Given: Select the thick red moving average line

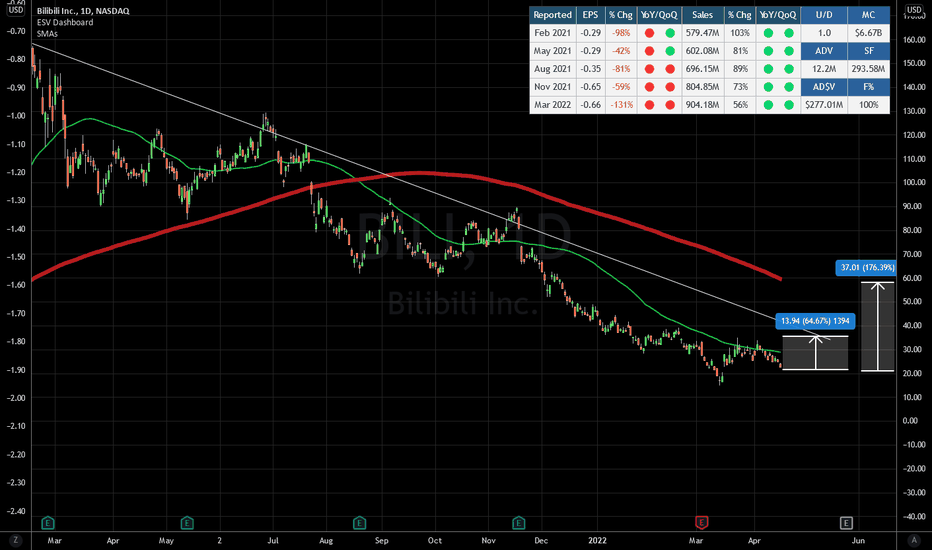Looking at the screenshot, I should click(421, 173).
